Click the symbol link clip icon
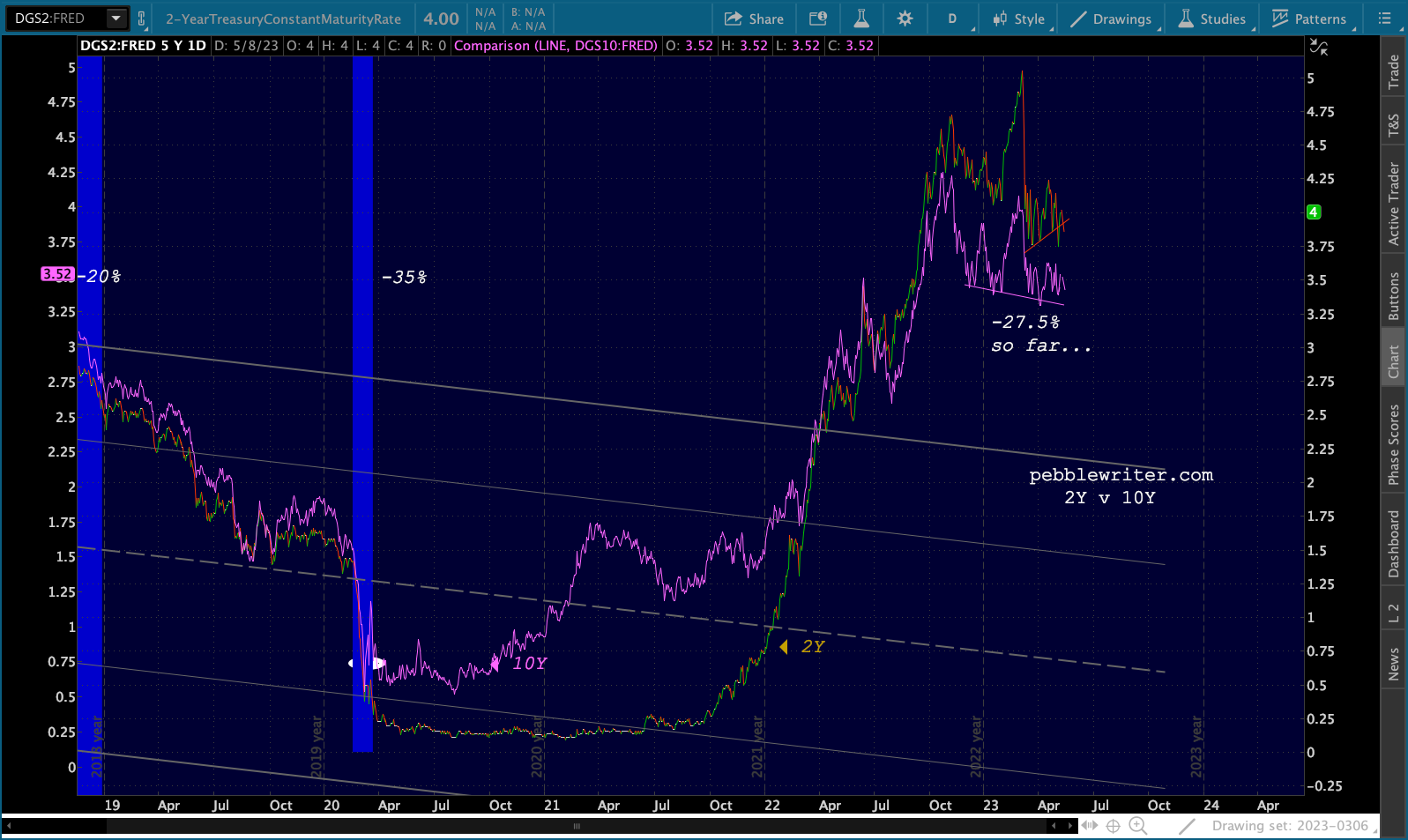This screenshot has height=840, width=1408. [141, 19]
